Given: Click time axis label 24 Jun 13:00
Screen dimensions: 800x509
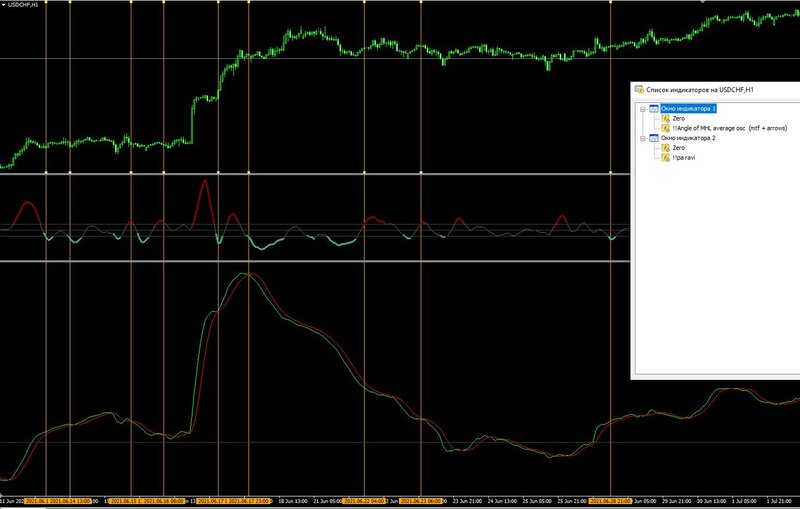Looking at the screenshot, I should click(502, 501).
